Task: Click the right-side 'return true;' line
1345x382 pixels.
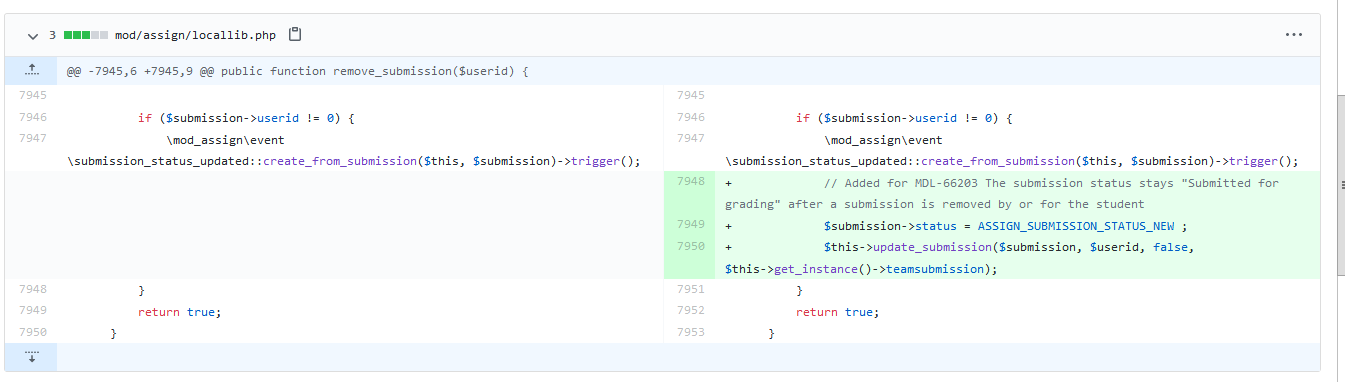Action: pyautogui.click(x=837, y=312)
